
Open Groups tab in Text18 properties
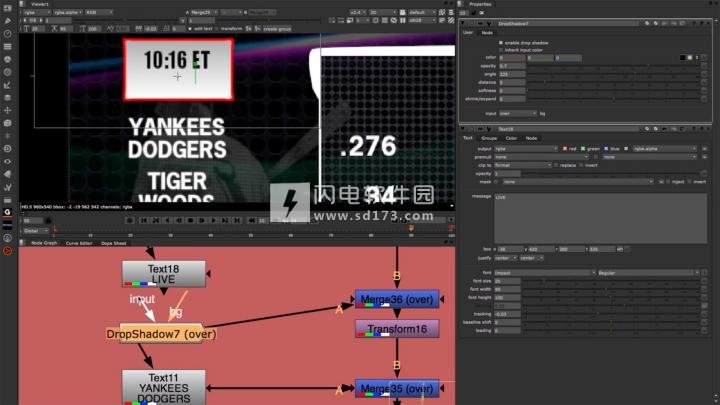pyautogui.click(x=489, y=138)
